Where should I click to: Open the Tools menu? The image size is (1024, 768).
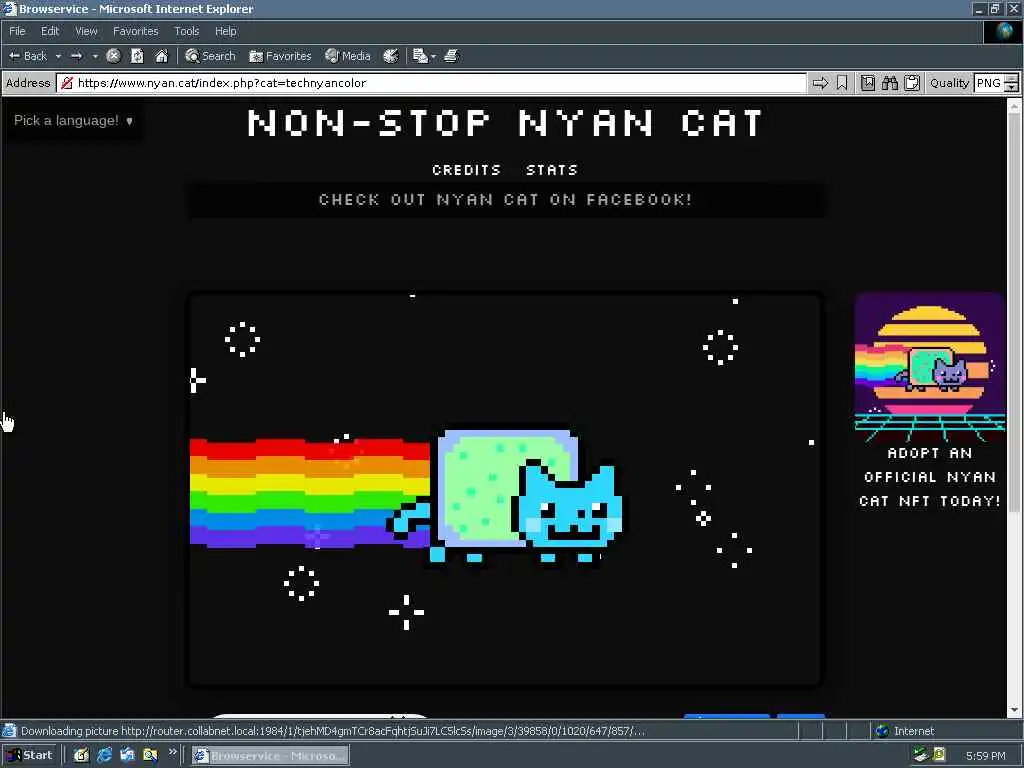point(187,31)
